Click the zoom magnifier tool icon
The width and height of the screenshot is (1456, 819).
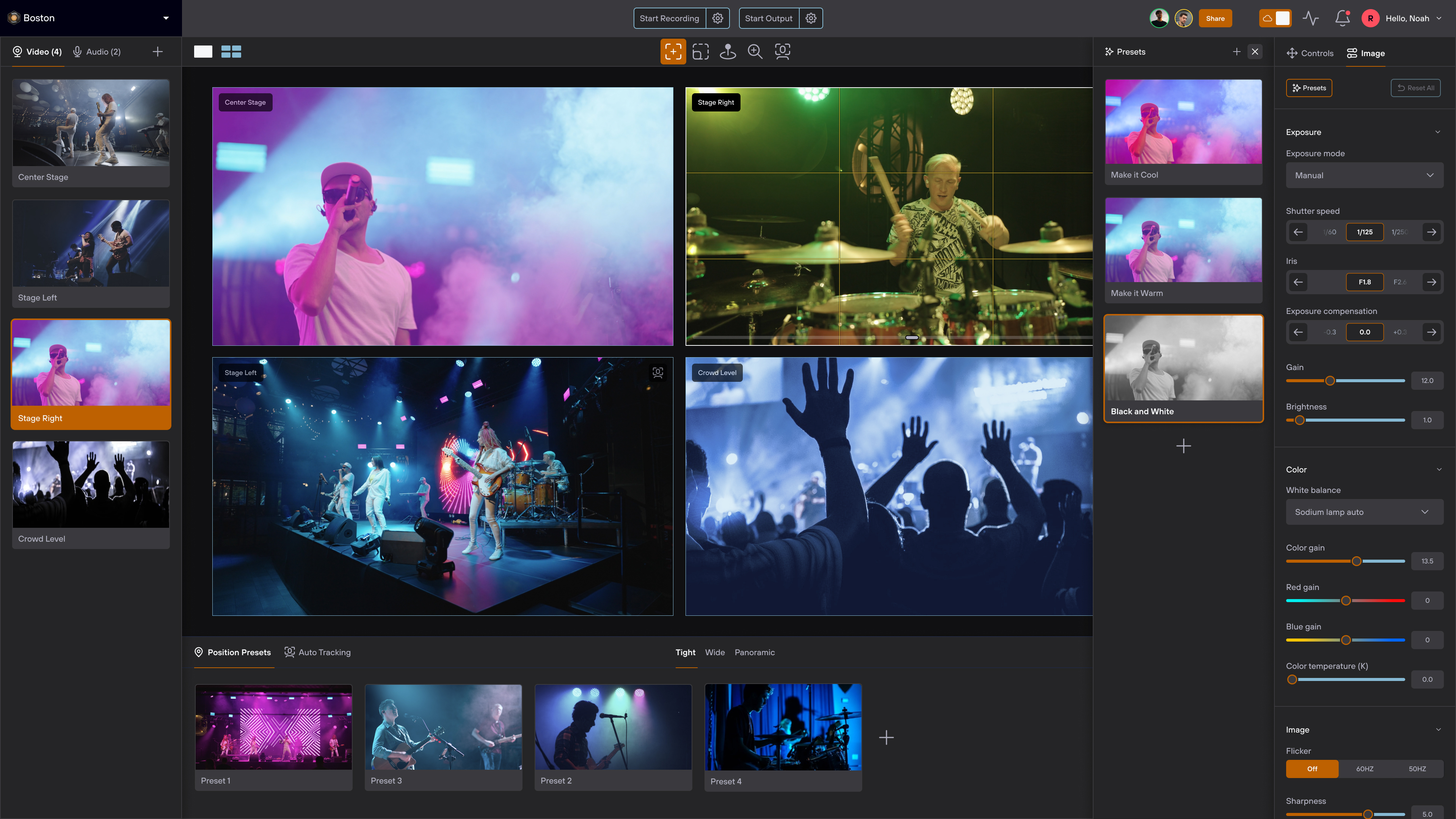[755, 52]
